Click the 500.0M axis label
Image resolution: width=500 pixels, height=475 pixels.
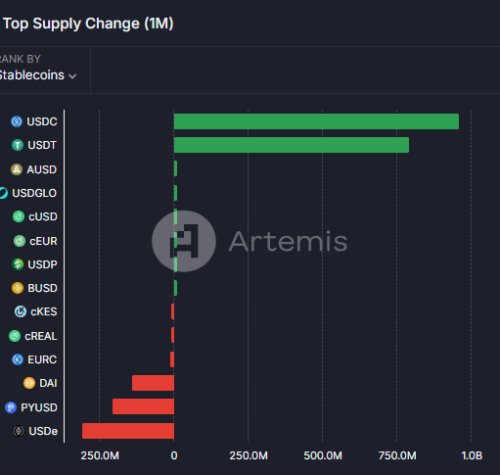coord(323,456)
